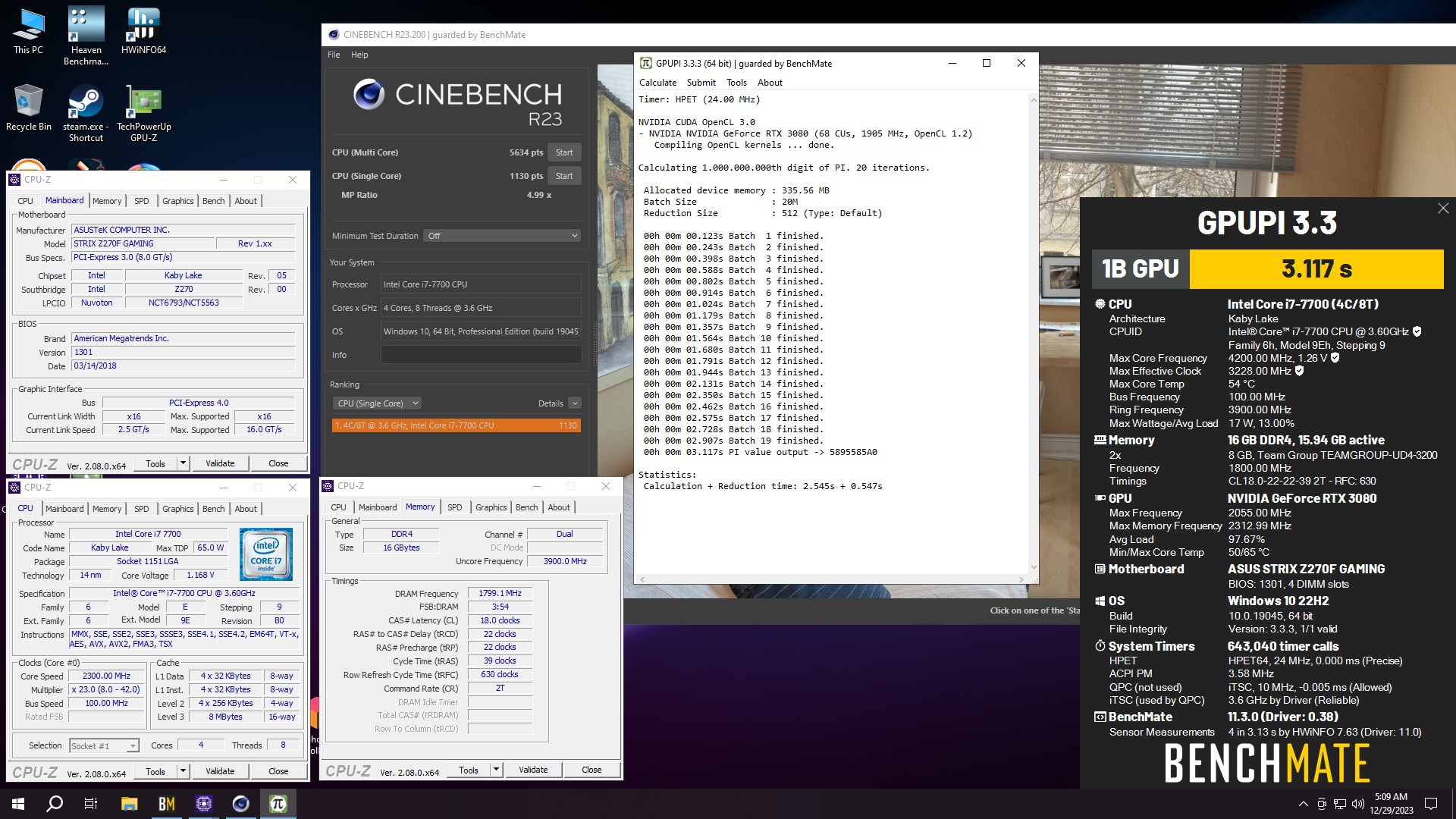This screenshot has height=819, width=1456.
Task: Open Tools dropdown arrow in CPU tab CPU-Z window
Action: coord(183,771)
